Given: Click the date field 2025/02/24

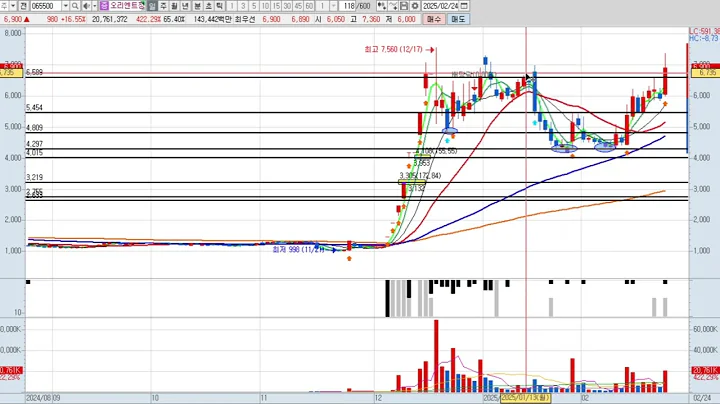Looking at the screenshot, I should coord(440,6).
